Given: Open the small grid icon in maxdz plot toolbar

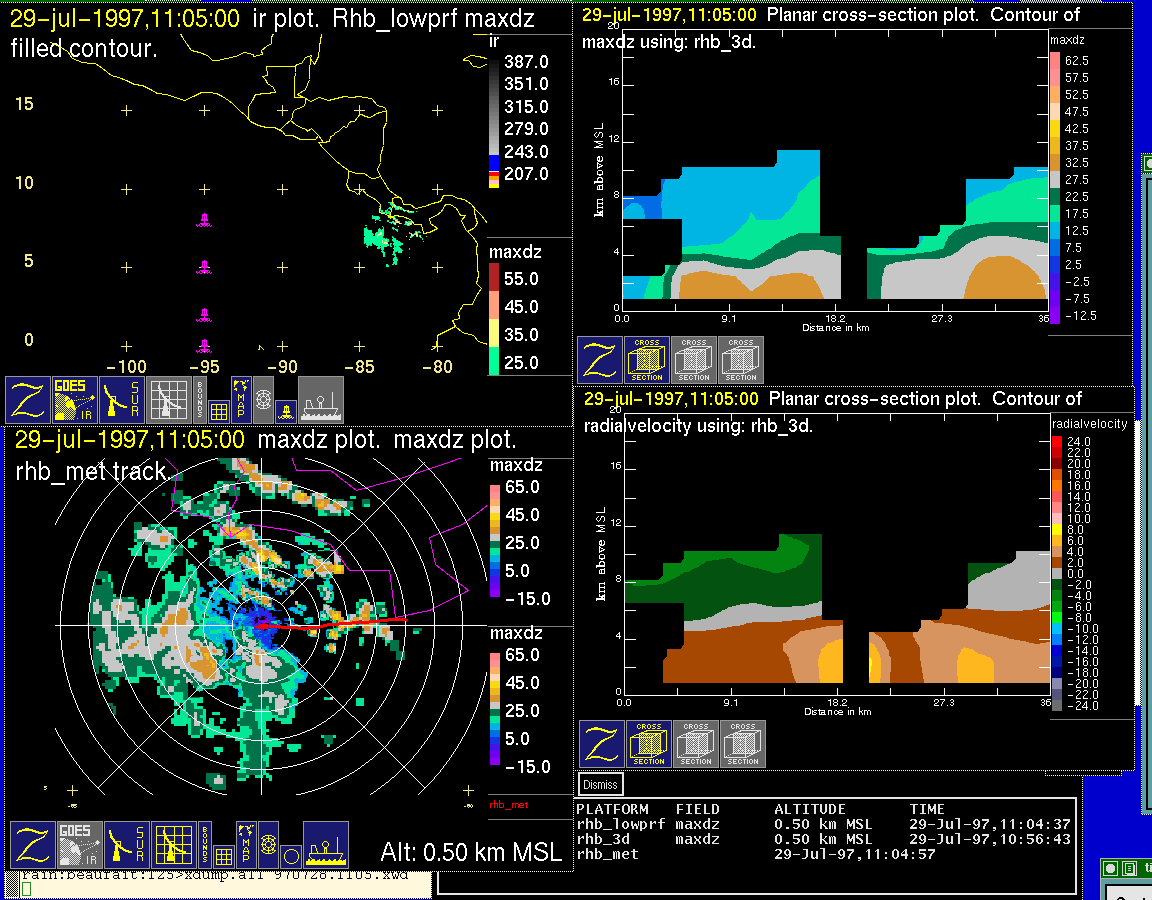Looking at the screenshot, I should 225,856.
